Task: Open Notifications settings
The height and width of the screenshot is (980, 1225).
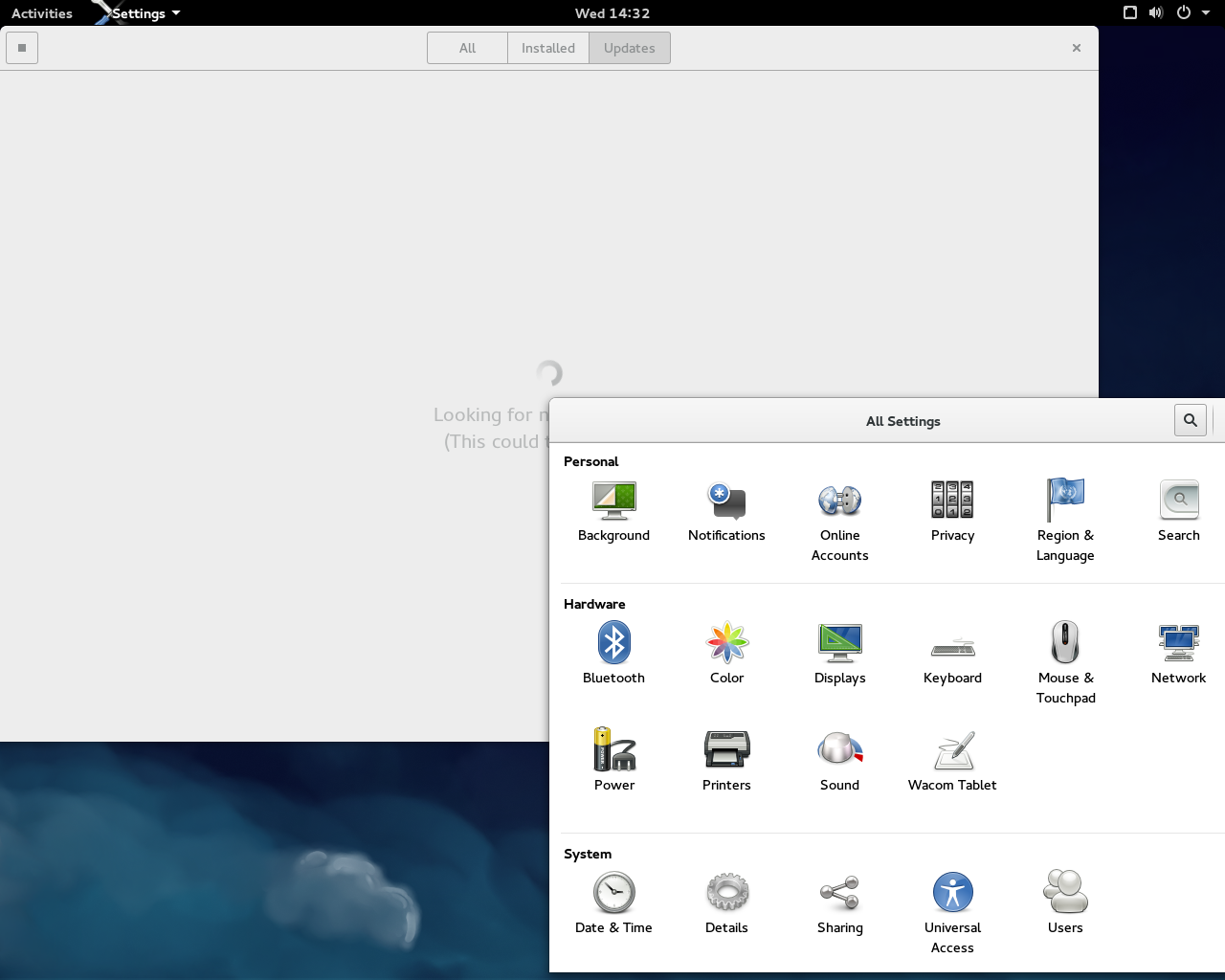Action: [x=726, y=512]
